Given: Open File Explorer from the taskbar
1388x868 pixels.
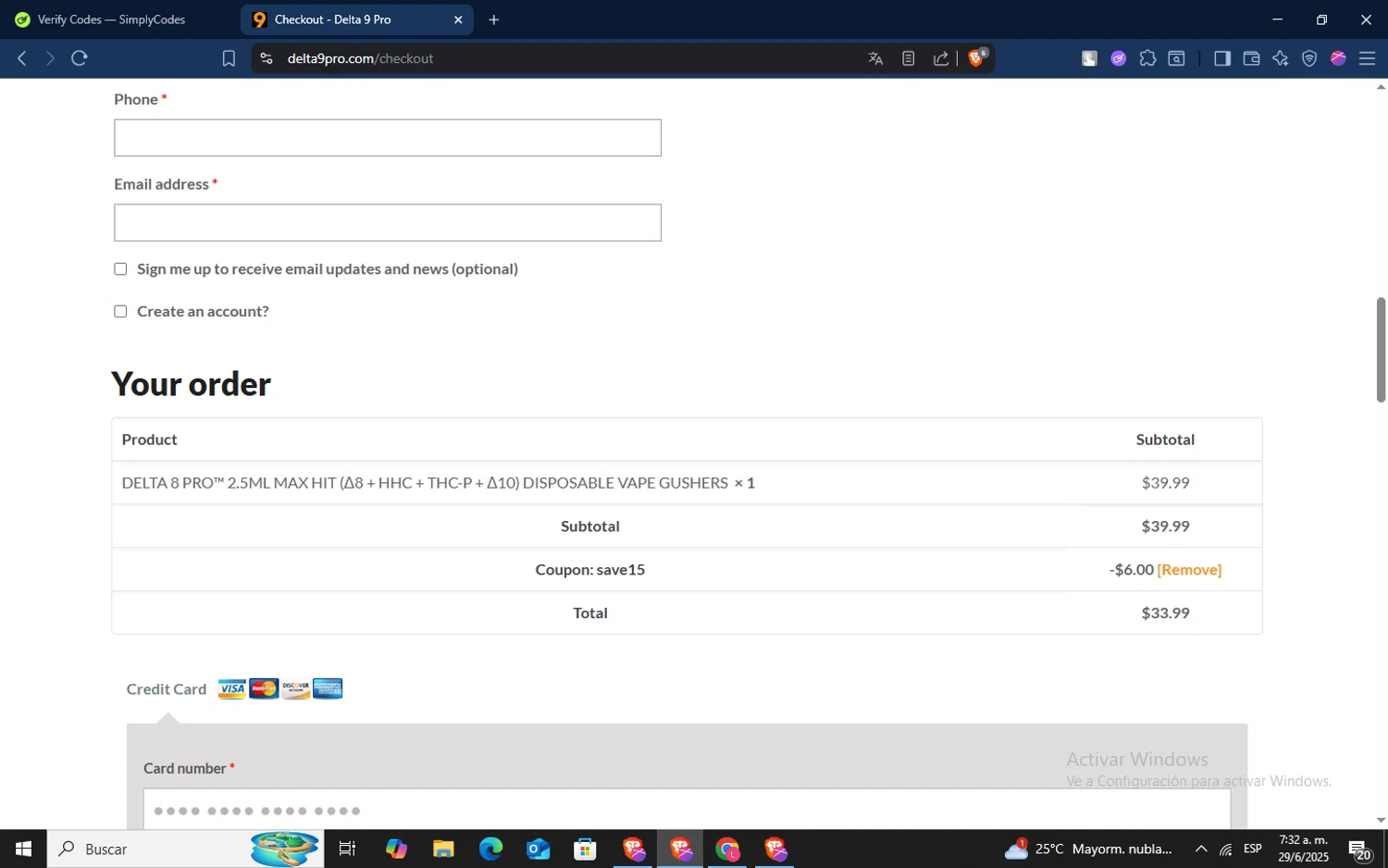Looking at the screenshot, I should 443,849.
